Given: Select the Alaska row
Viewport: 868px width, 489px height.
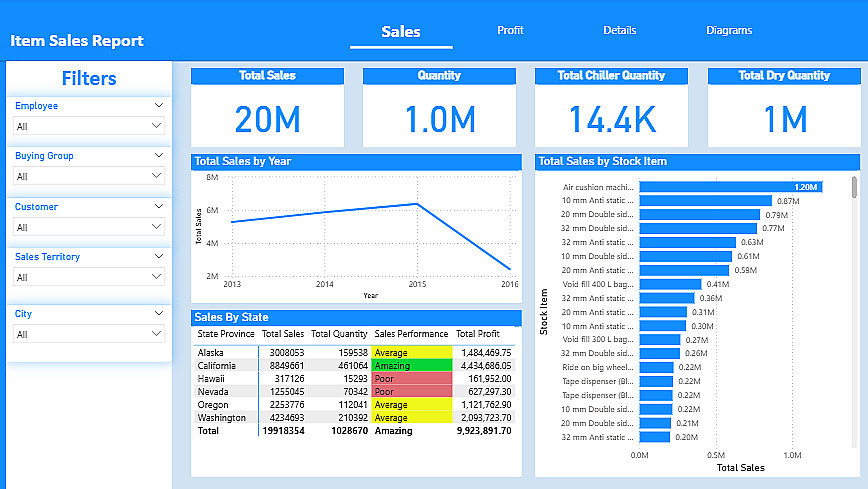Looking at the screenshot, I should point(354,353).
